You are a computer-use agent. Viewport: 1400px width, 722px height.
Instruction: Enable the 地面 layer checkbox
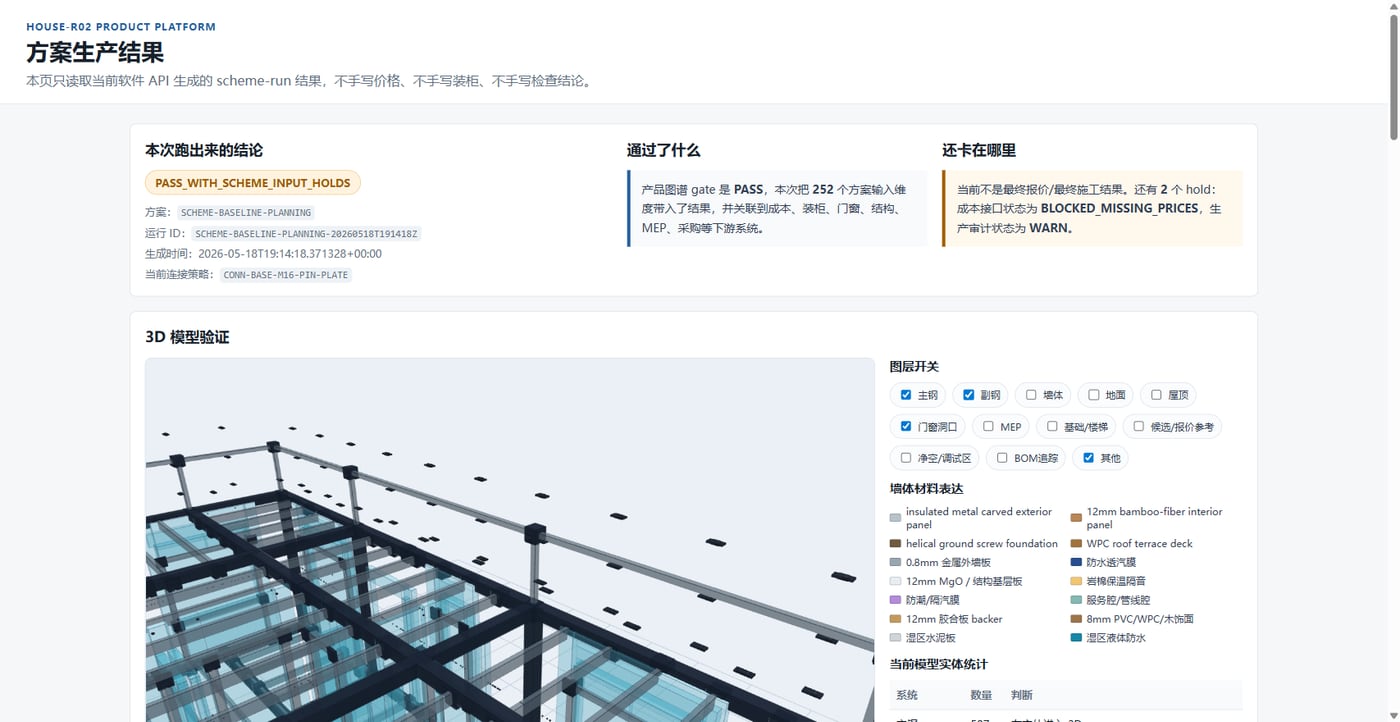point(1094,395)
